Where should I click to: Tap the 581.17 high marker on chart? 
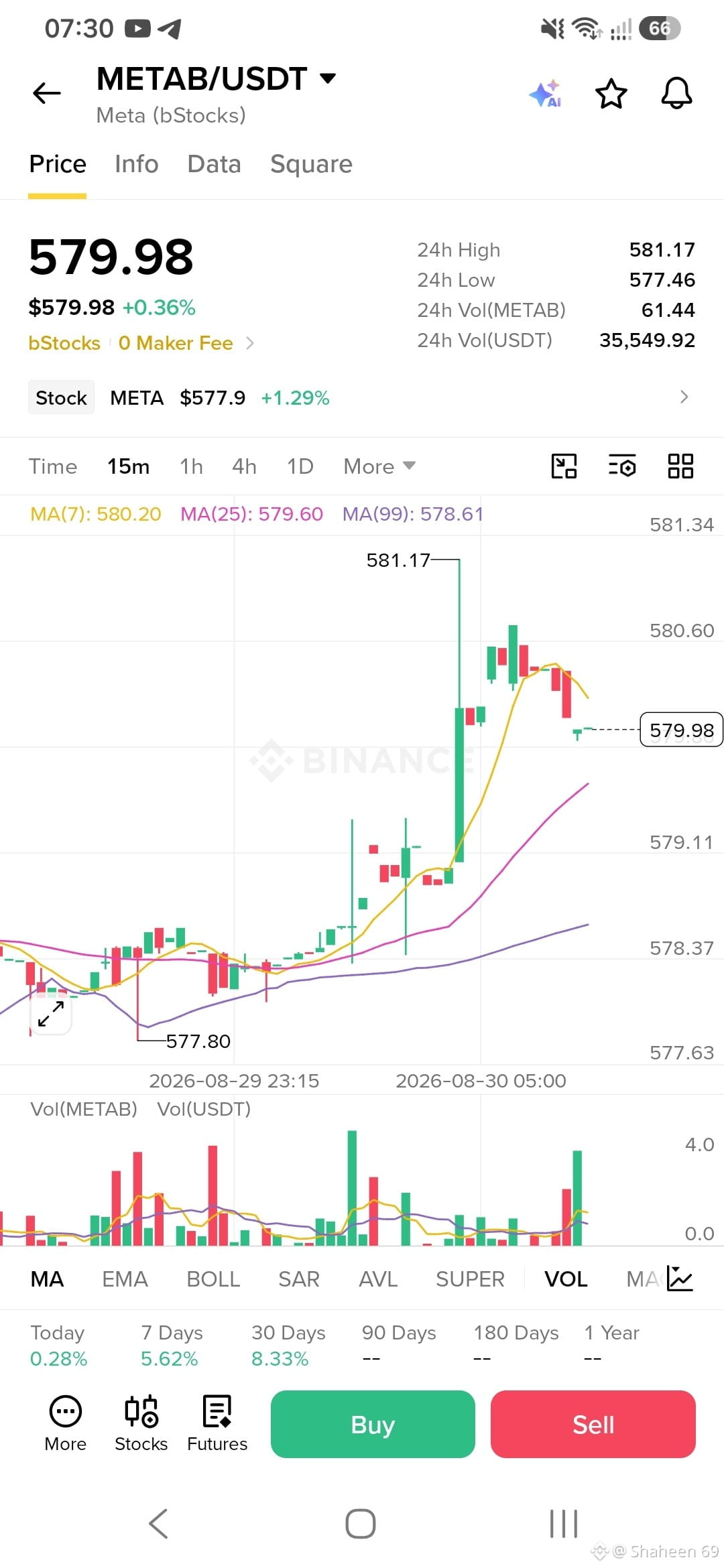[398, 560]
